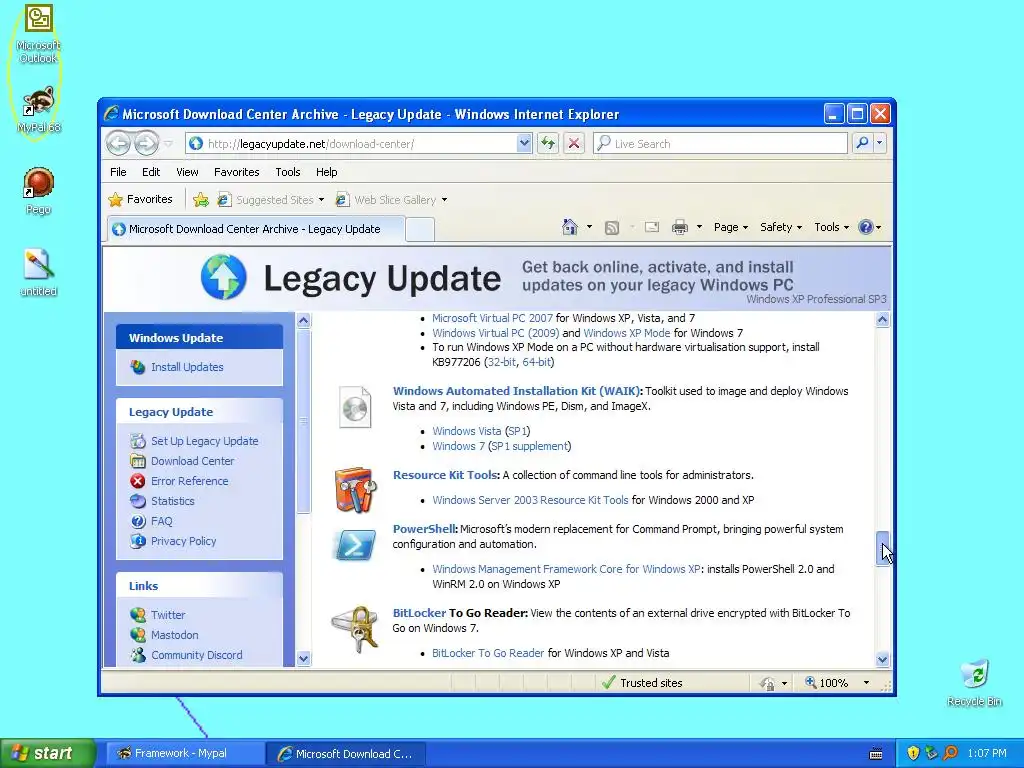
Task: Click the Microsoft Download C... taskbar button
Action: coord(346,754)
